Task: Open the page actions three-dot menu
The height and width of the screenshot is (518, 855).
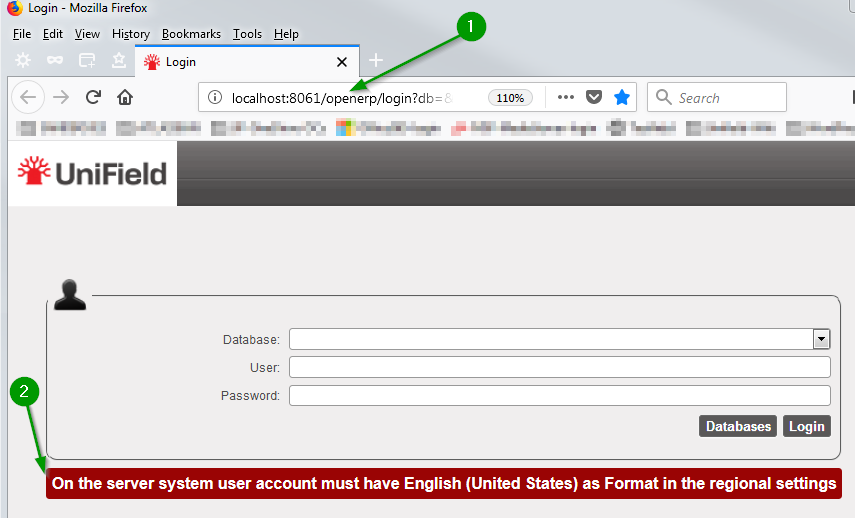Action: 565,97
